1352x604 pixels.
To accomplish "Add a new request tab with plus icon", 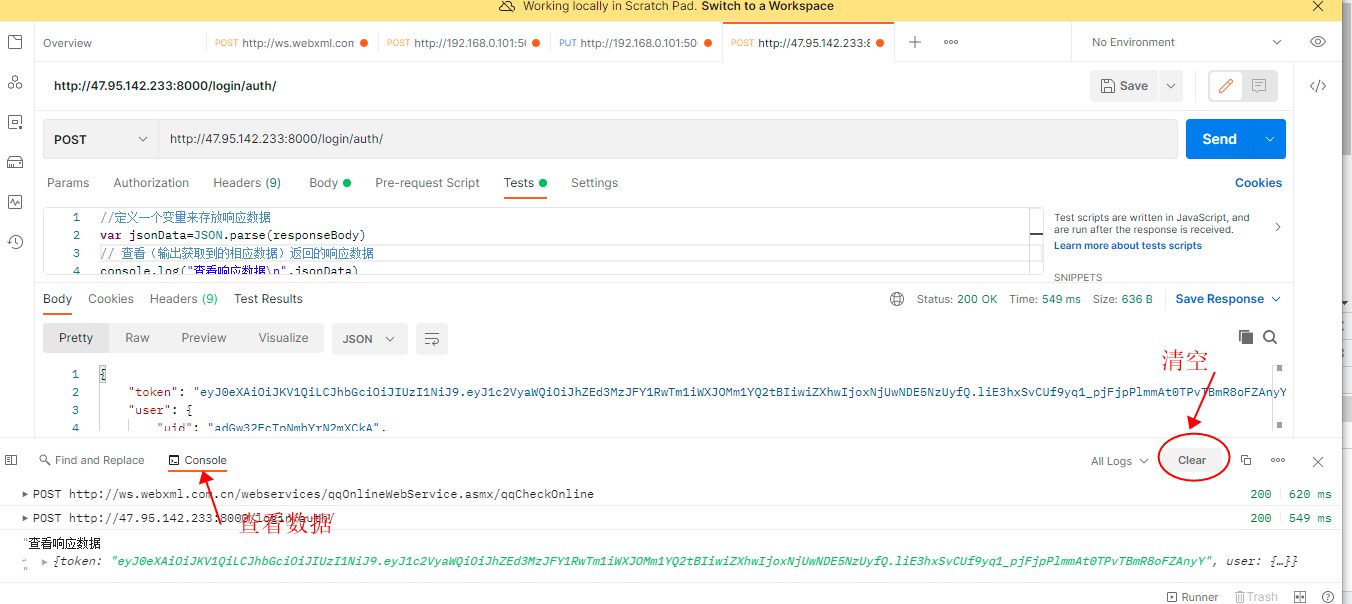I will coord(914,42).
